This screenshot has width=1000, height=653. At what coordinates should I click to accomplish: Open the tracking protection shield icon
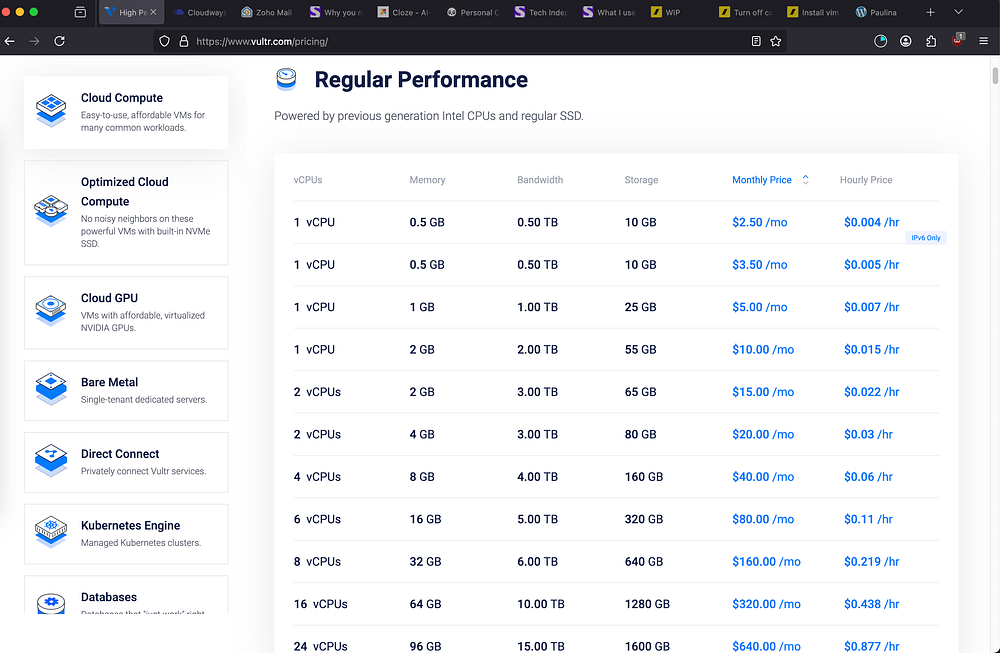165,41
